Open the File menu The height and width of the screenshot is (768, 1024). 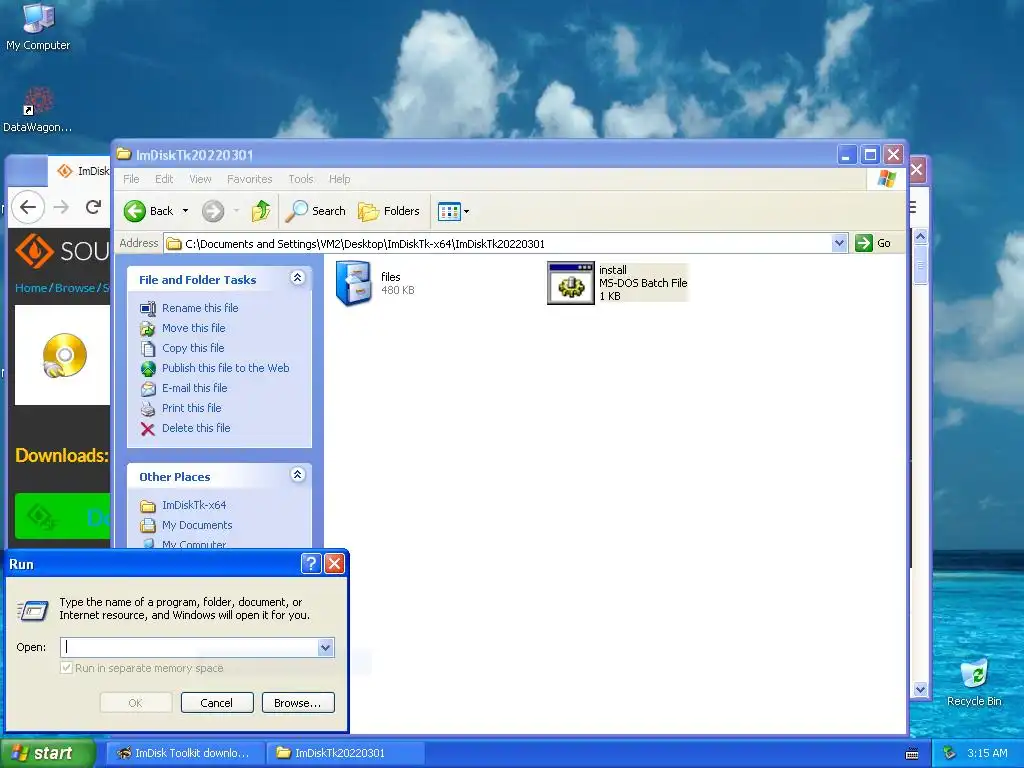pos(131,179)
